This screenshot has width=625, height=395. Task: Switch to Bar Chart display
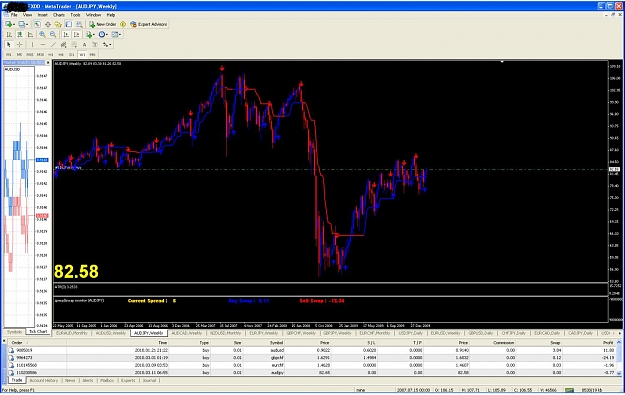click(9, 35)
